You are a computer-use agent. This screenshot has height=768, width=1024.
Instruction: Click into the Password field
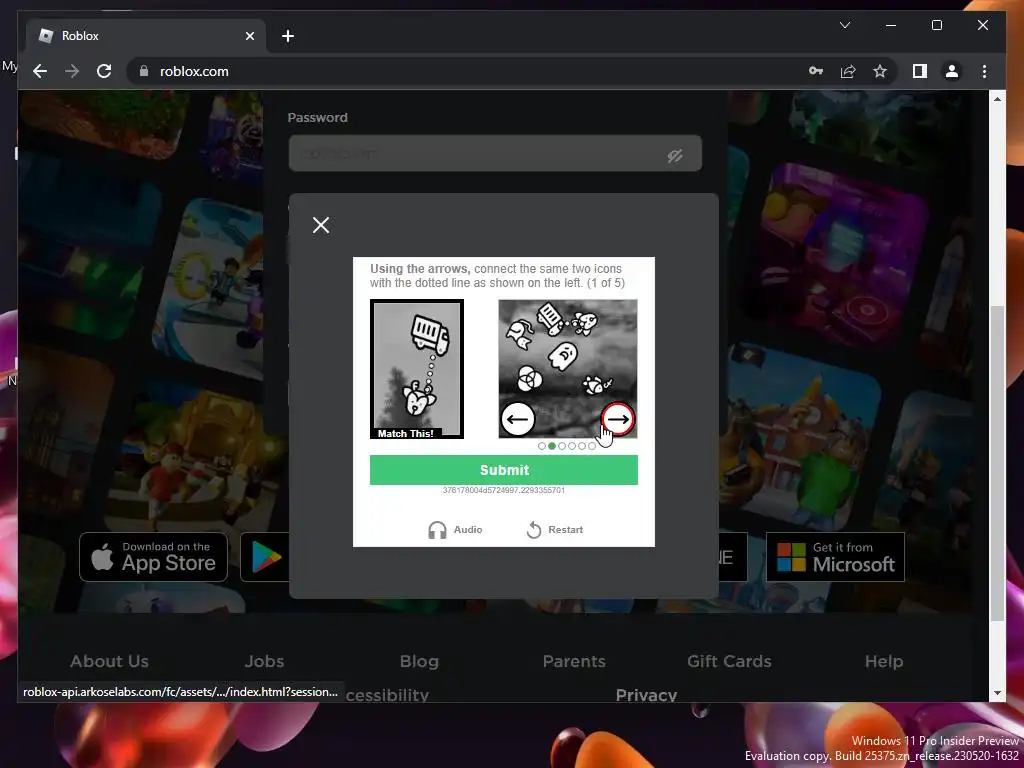pos(495,153)
